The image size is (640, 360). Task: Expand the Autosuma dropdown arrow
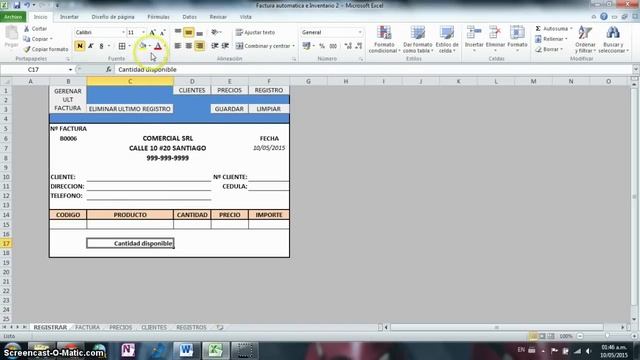(571, 29)
